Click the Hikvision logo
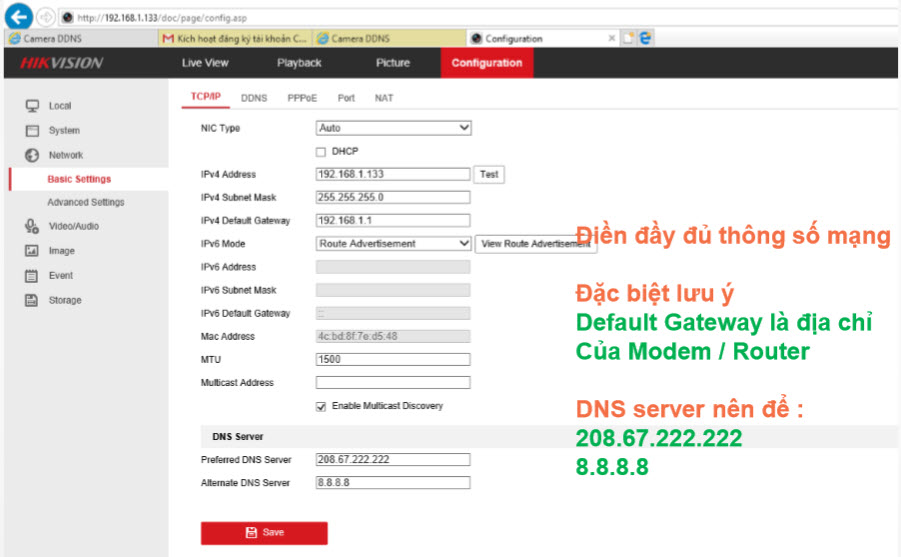Image resolution: width=901 pixels, height=557 pixels. [61, 63]
